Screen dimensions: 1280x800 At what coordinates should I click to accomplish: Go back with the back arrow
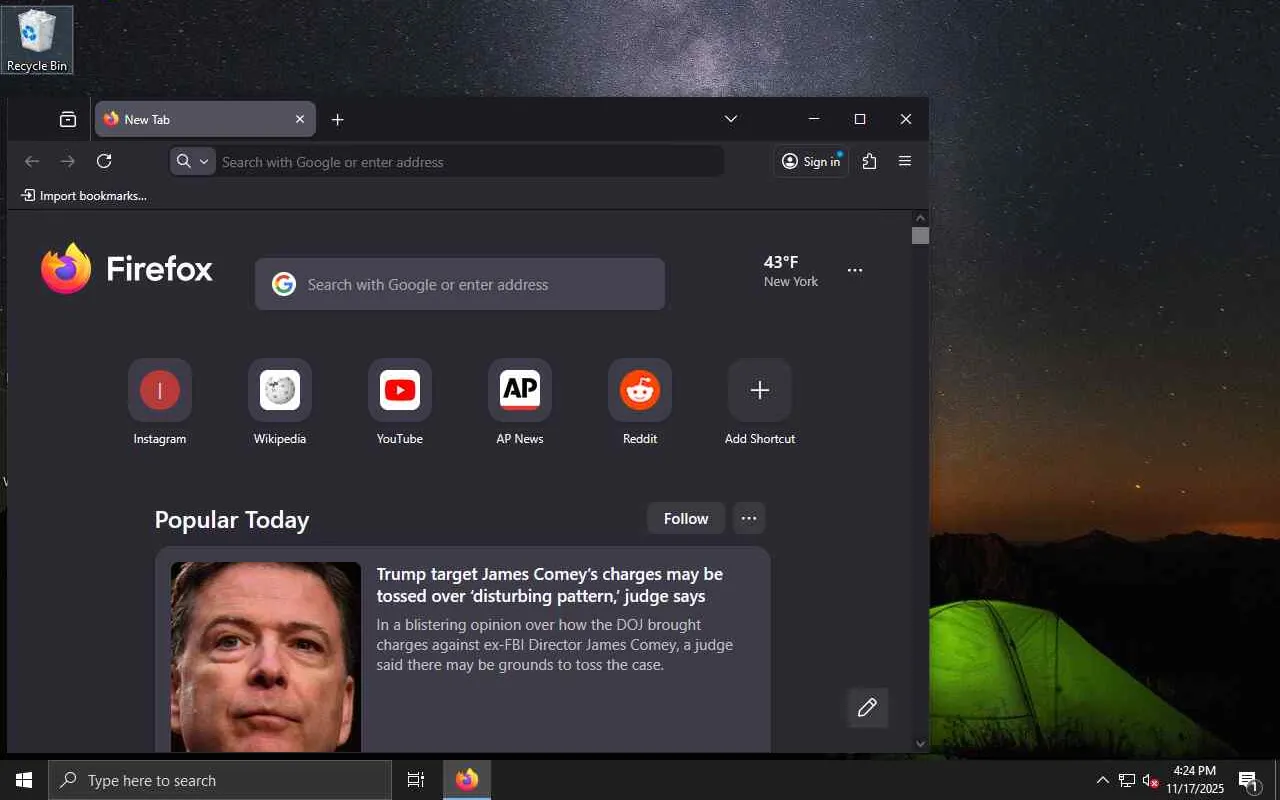tap(32, 161)
